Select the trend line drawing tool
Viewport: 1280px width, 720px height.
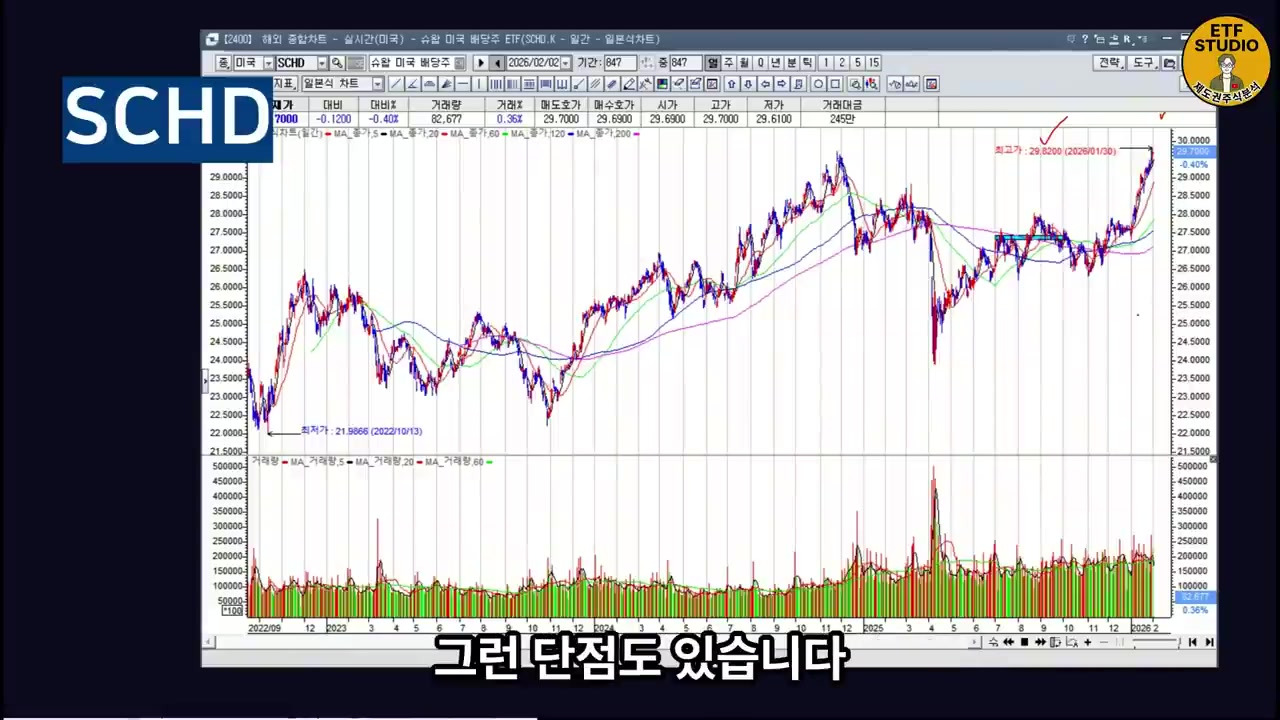(396, 84)
